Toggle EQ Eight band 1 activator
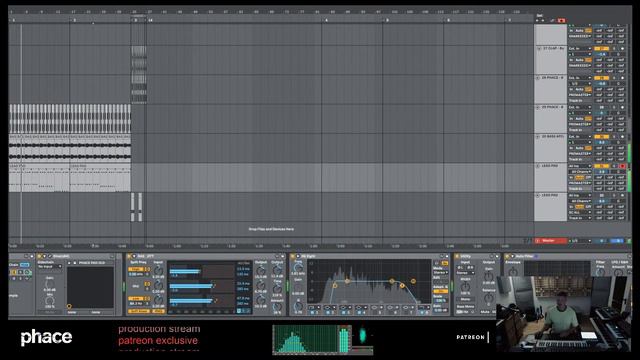Screen dimensions: 640x360 pos(312,313)
